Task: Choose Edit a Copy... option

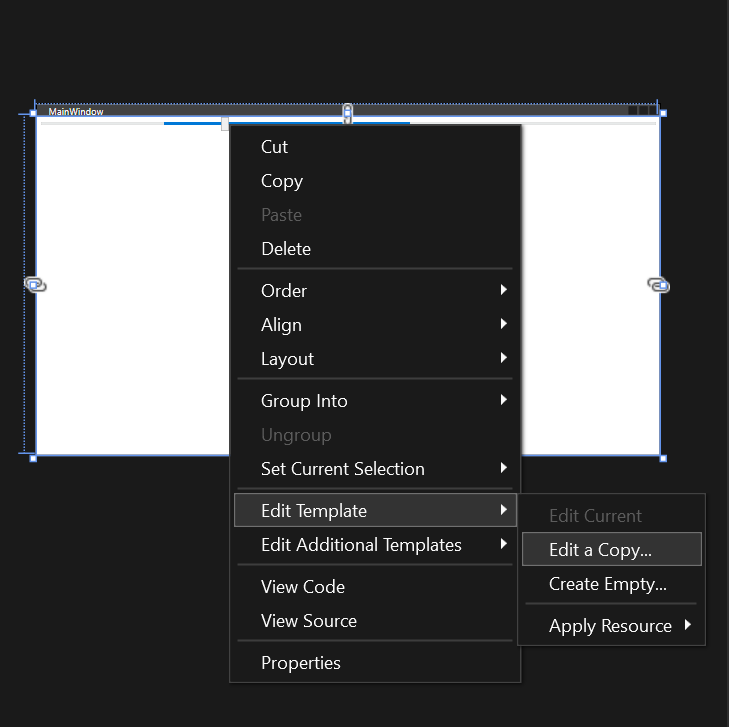Action: (x=611, y=549)
